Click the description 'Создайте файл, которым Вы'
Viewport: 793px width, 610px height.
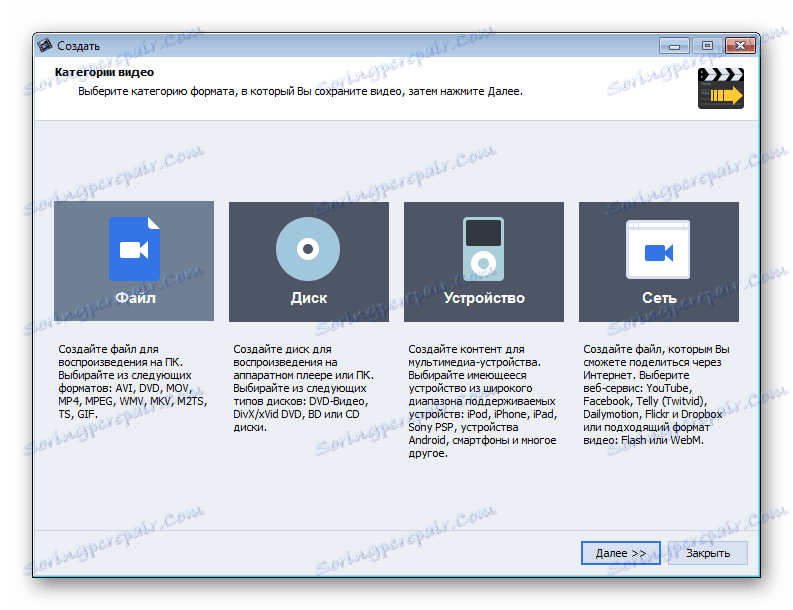click(656, 395)
